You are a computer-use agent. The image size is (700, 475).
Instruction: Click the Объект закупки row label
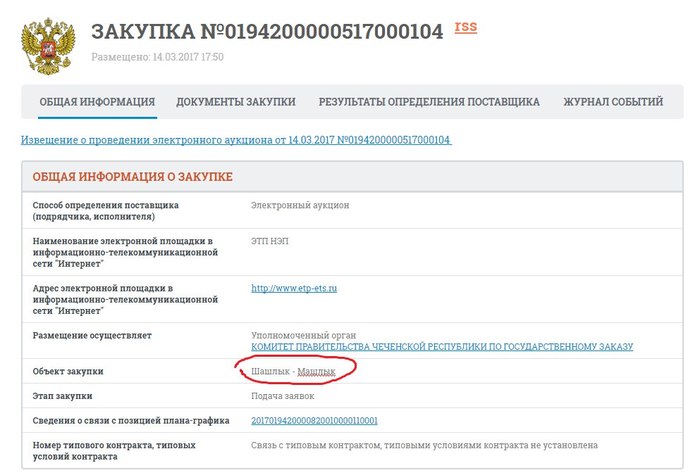pos(68,372)
